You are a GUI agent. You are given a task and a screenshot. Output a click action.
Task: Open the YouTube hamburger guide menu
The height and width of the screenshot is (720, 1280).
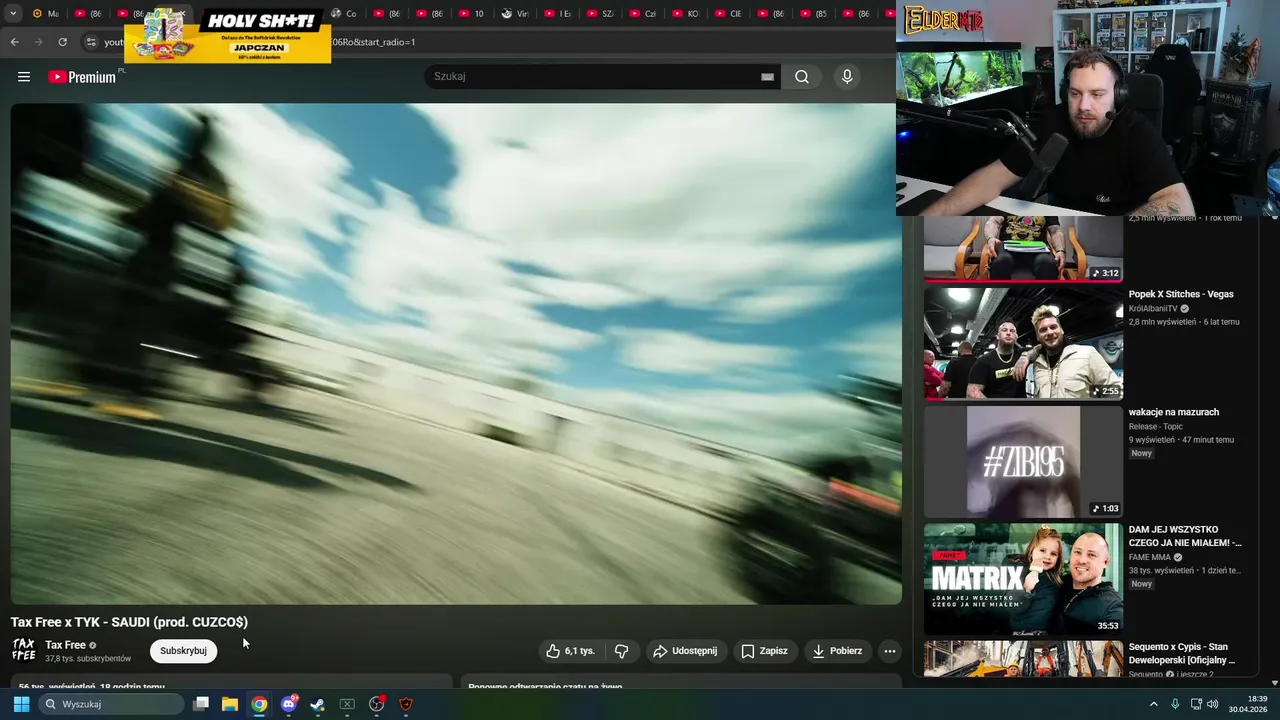24,77
